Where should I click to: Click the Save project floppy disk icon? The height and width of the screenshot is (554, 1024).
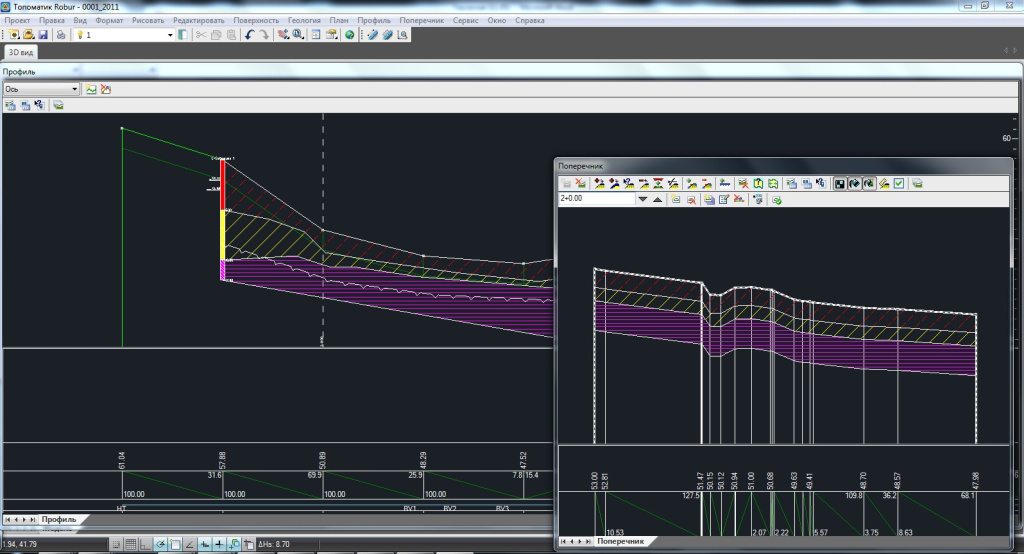[x=43, y=35]
